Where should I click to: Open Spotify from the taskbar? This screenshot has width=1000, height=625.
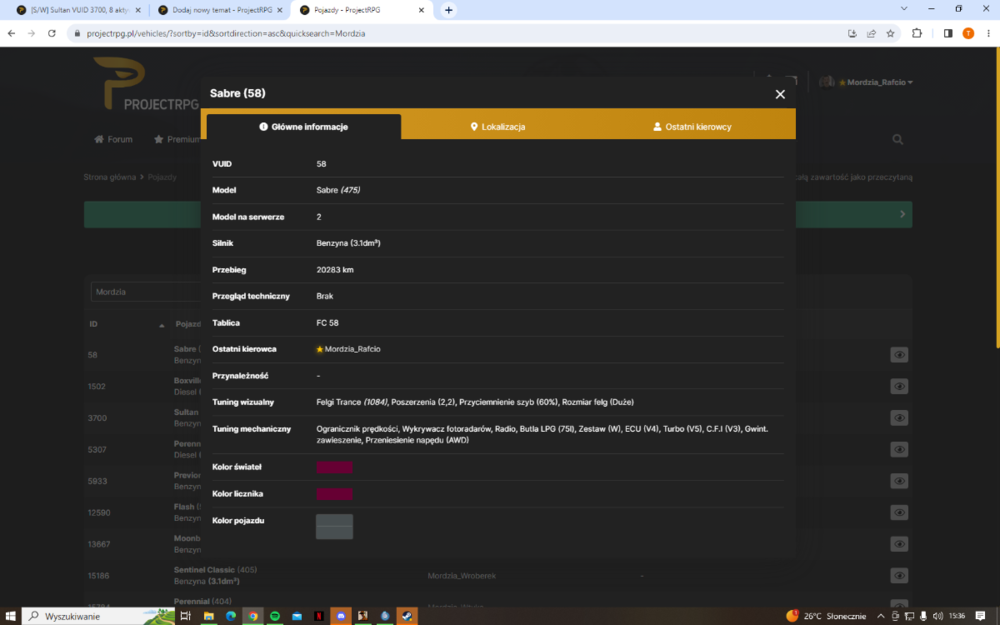[x=275, y=616]
